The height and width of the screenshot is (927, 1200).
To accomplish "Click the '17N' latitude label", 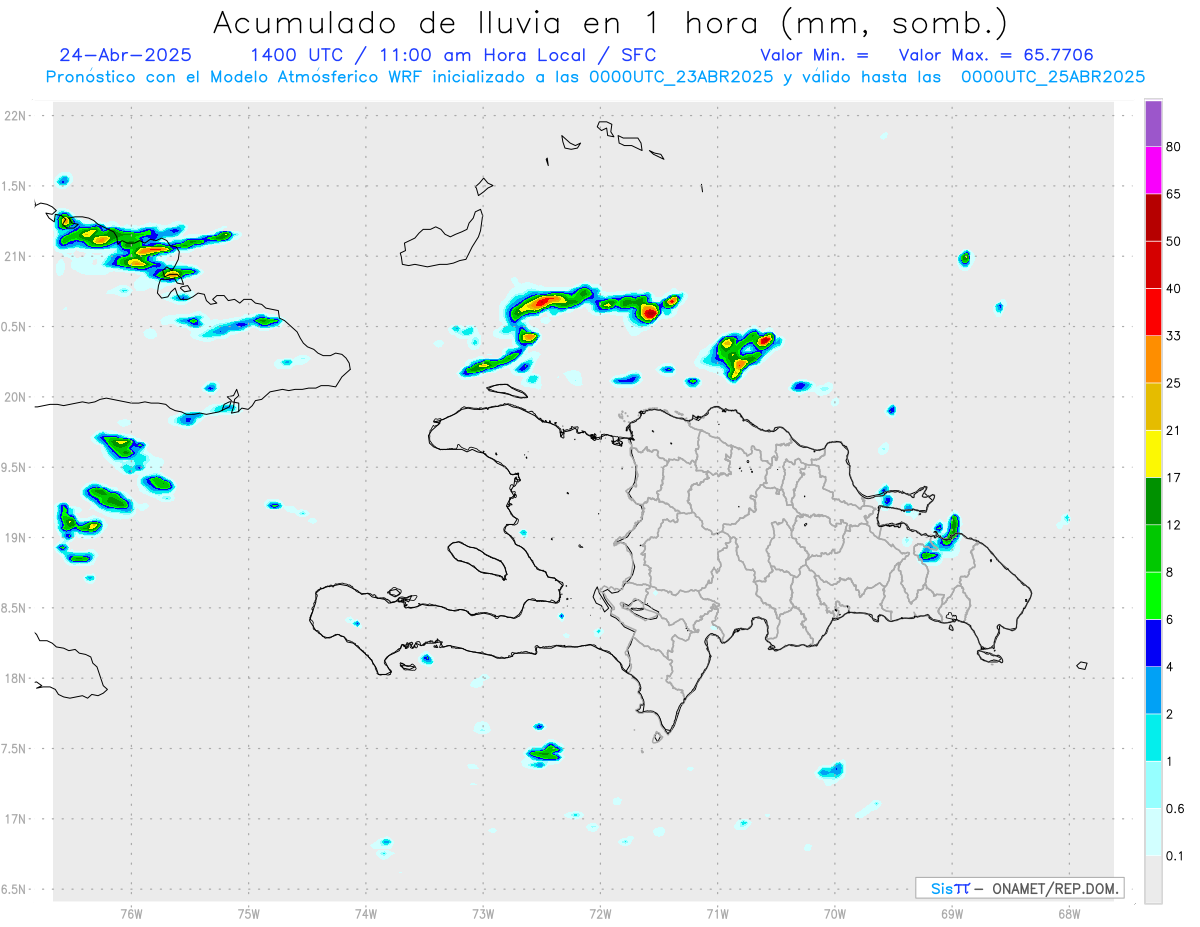I will 17,819.
